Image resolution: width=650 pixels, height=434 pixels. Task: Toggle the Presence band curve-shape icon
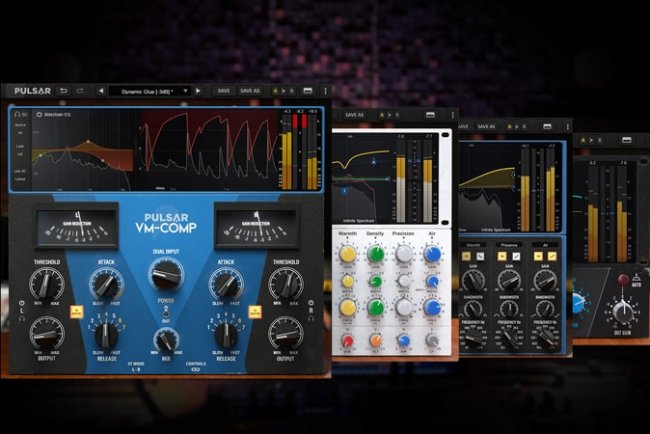[x=516, y=257]
